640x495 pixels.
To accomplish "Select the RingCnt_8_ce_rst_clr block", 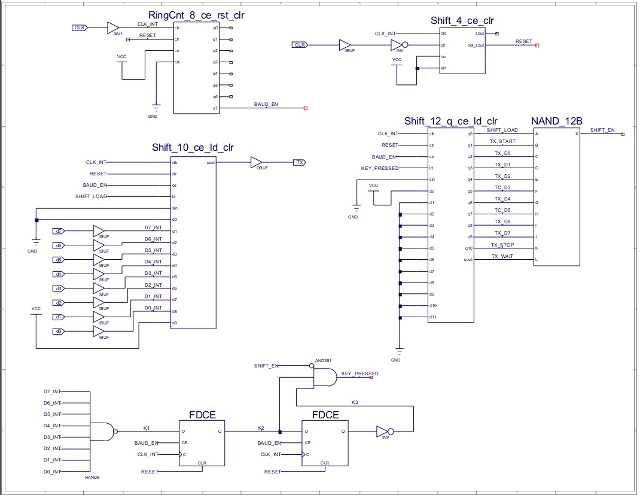I will (x=195, y=66).
